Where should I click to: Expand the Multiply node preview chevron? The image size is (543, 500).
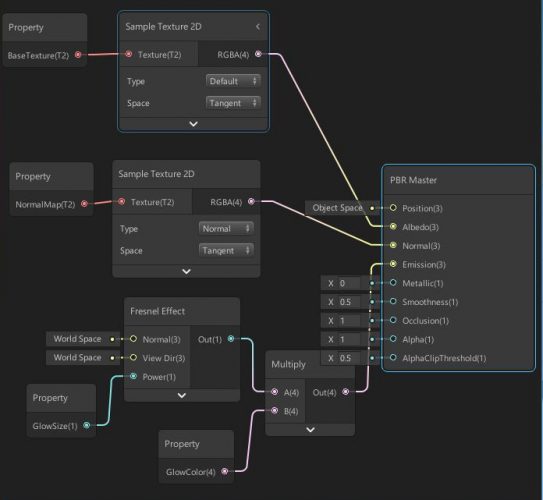pos(311,429)
